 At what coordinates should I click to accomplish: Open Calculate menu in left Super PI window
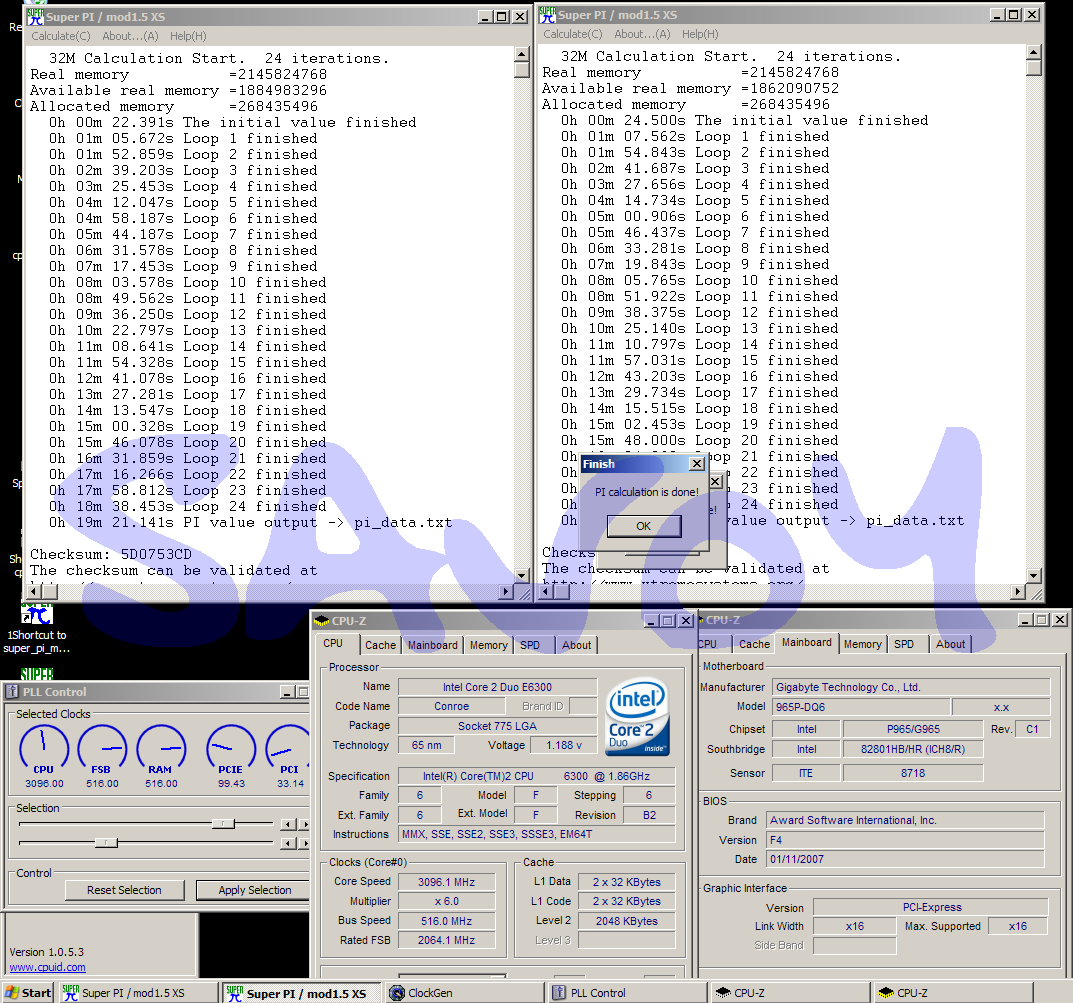61,36
